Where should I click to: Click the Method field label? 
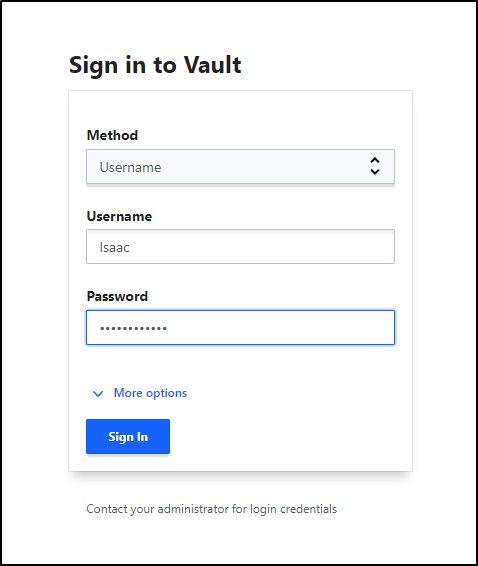pyautogui.click(x=112, y=135)
